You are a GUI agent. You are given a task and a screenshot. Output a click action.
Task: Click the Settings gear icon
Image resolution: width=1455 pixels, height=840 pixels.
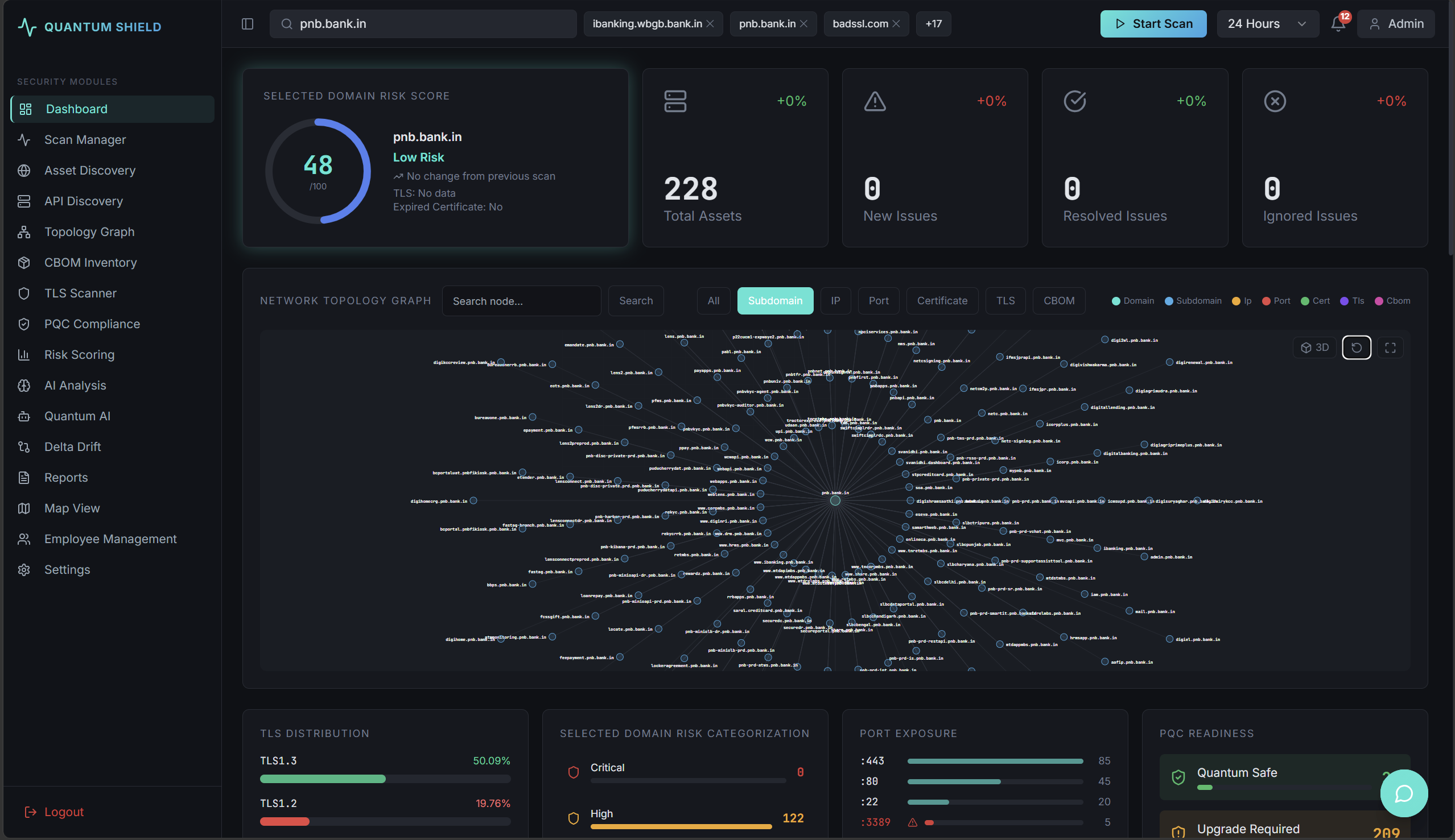[24, 569]
